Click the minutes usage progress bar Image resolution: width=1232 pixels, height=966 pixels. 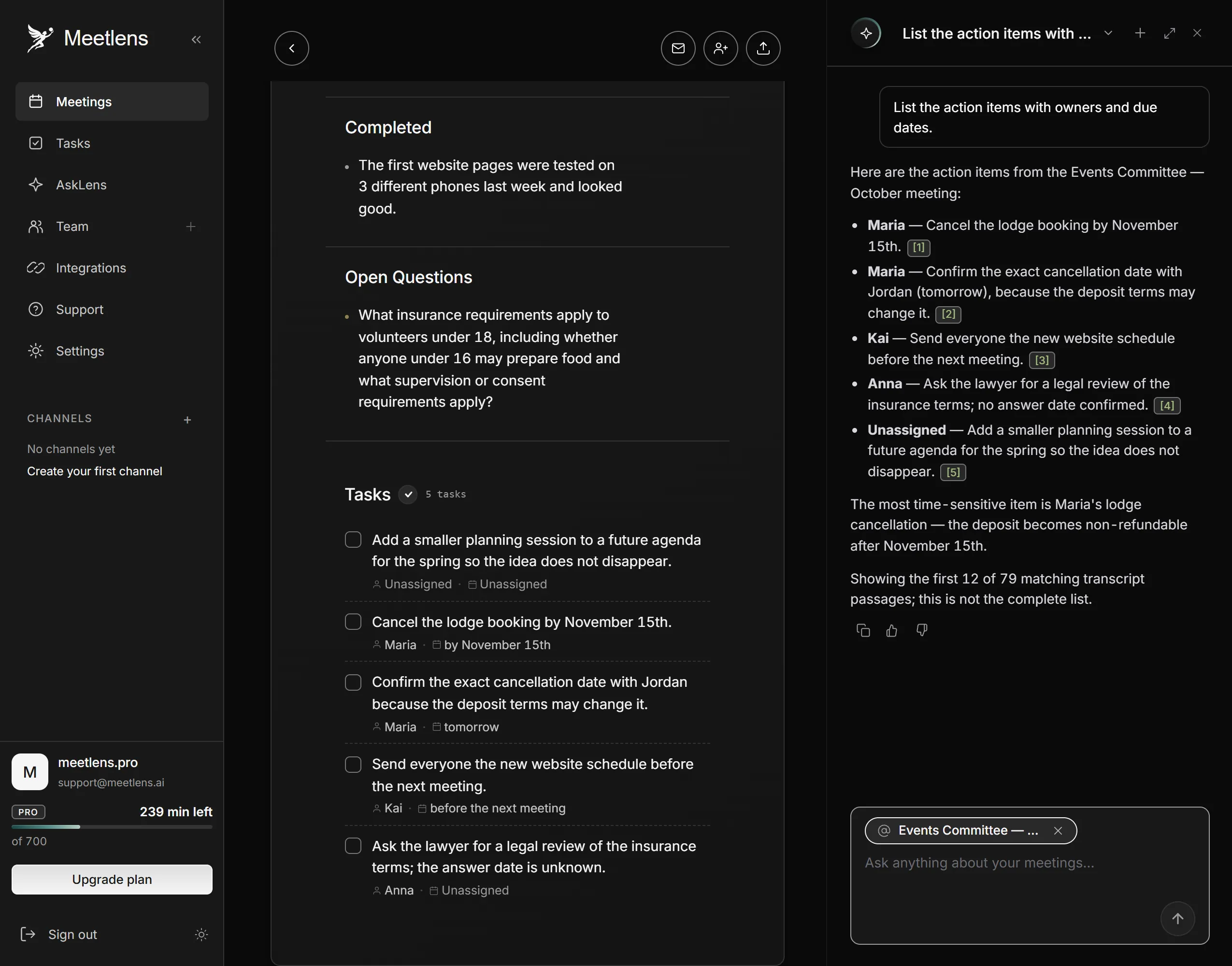112,827
